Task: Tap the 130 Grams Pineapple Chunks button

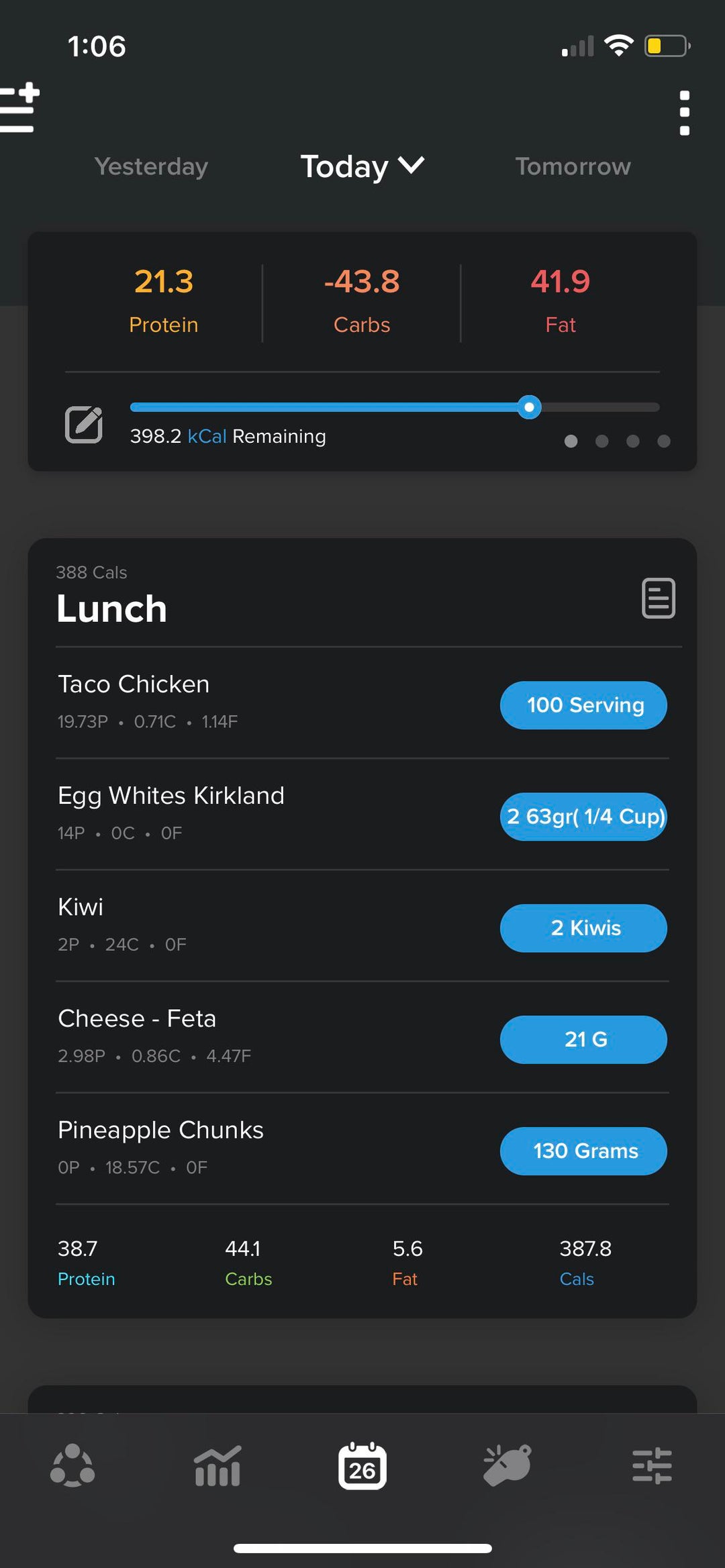Action: pos(583,1151)
